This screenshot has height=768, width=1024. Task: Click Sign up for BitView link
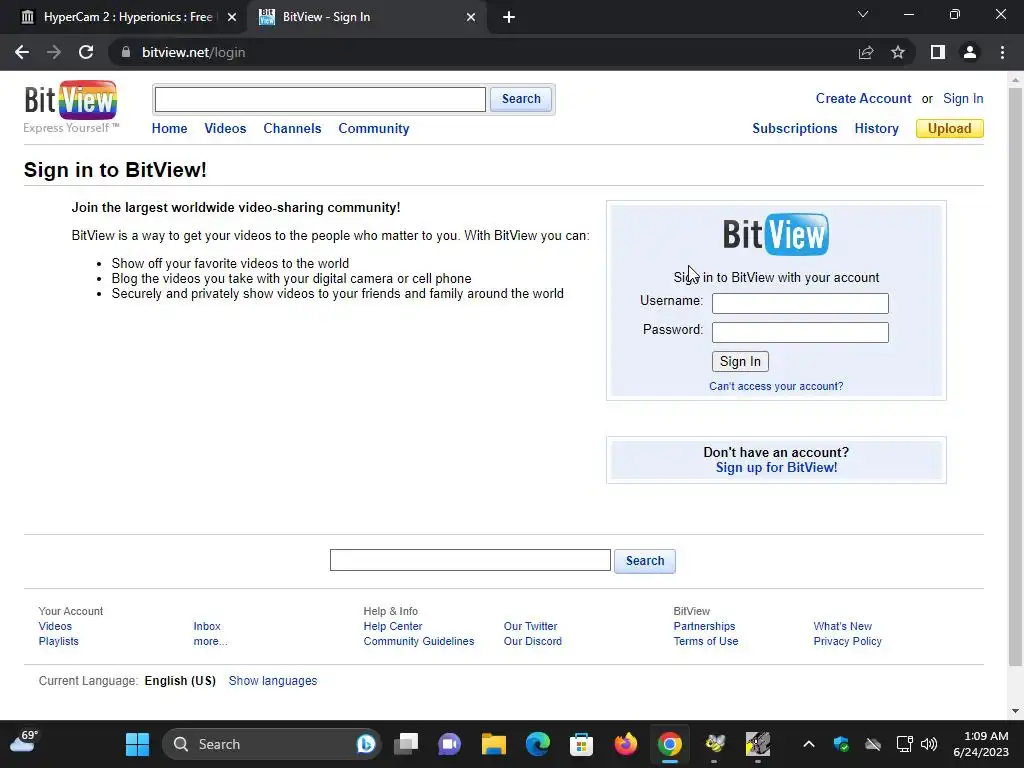(x=776, y=468)
